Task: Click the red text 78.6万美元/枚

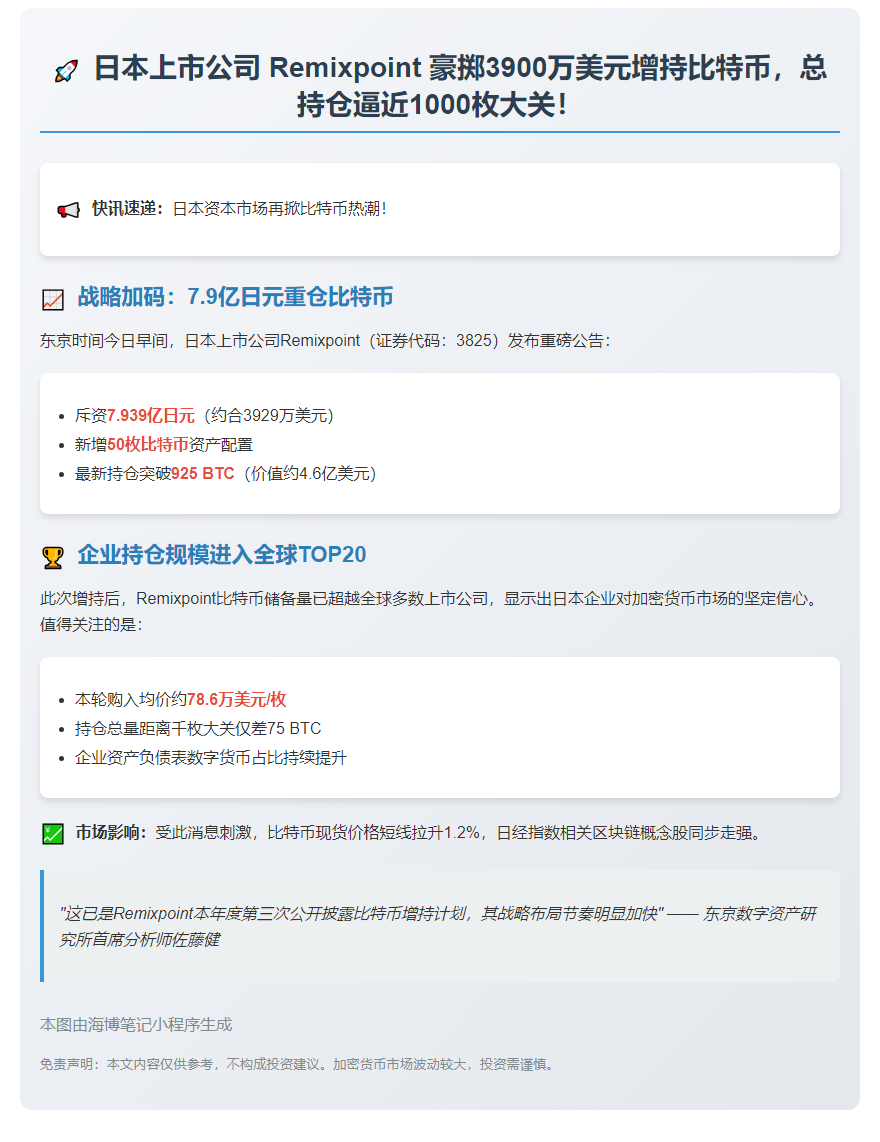Action: coord(237,700)
